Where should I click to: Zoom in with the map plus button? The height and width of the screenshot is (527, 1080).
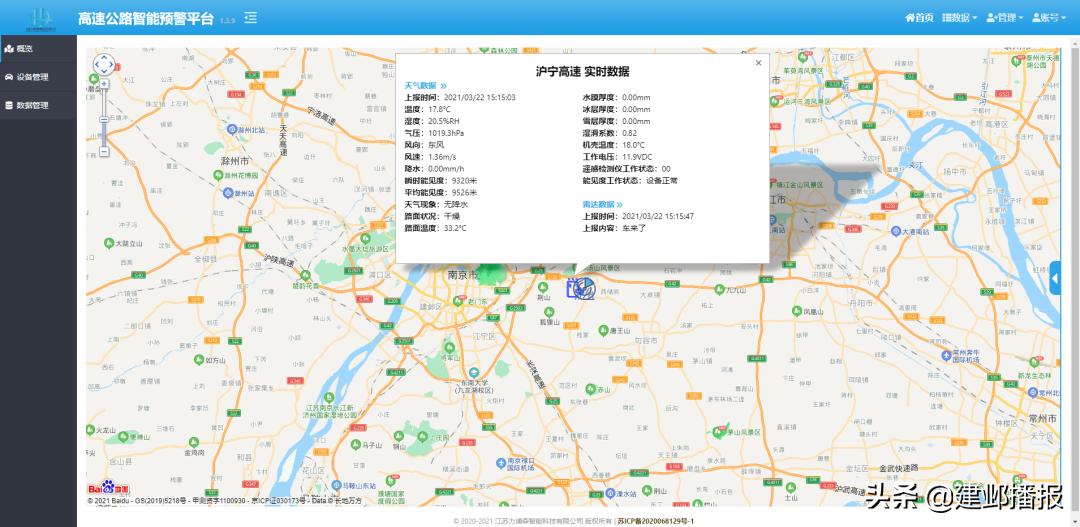tap(104, 84)
